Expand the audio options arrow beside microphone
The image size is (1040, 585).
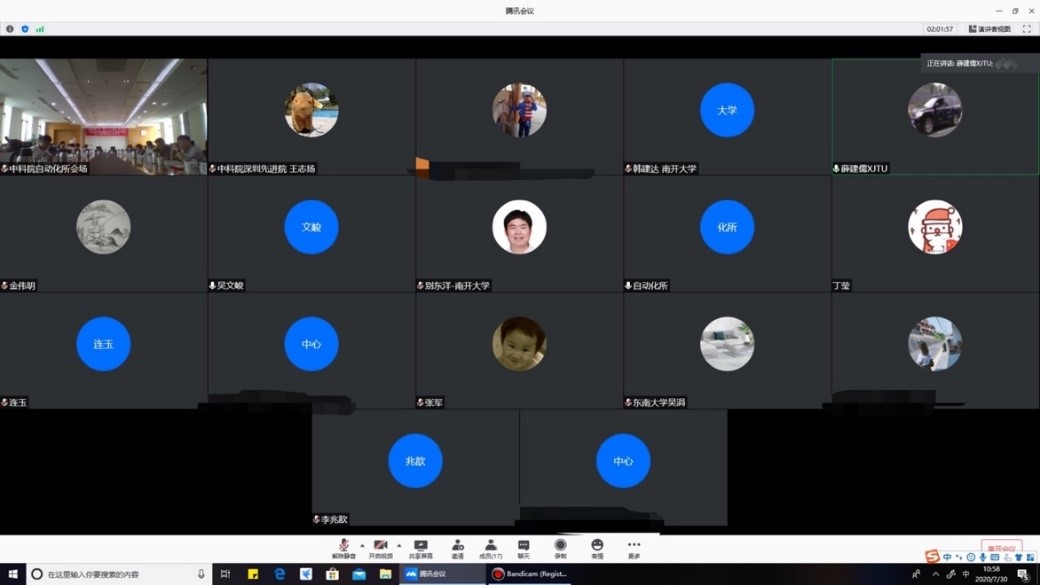[362, 546]
